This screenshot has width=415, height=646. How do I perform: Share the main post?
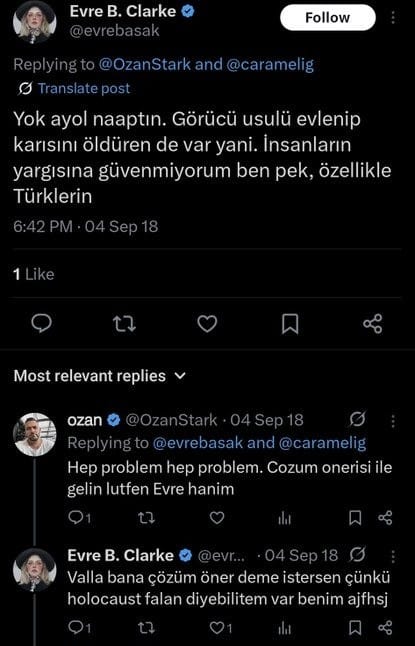tap(373, 324)
